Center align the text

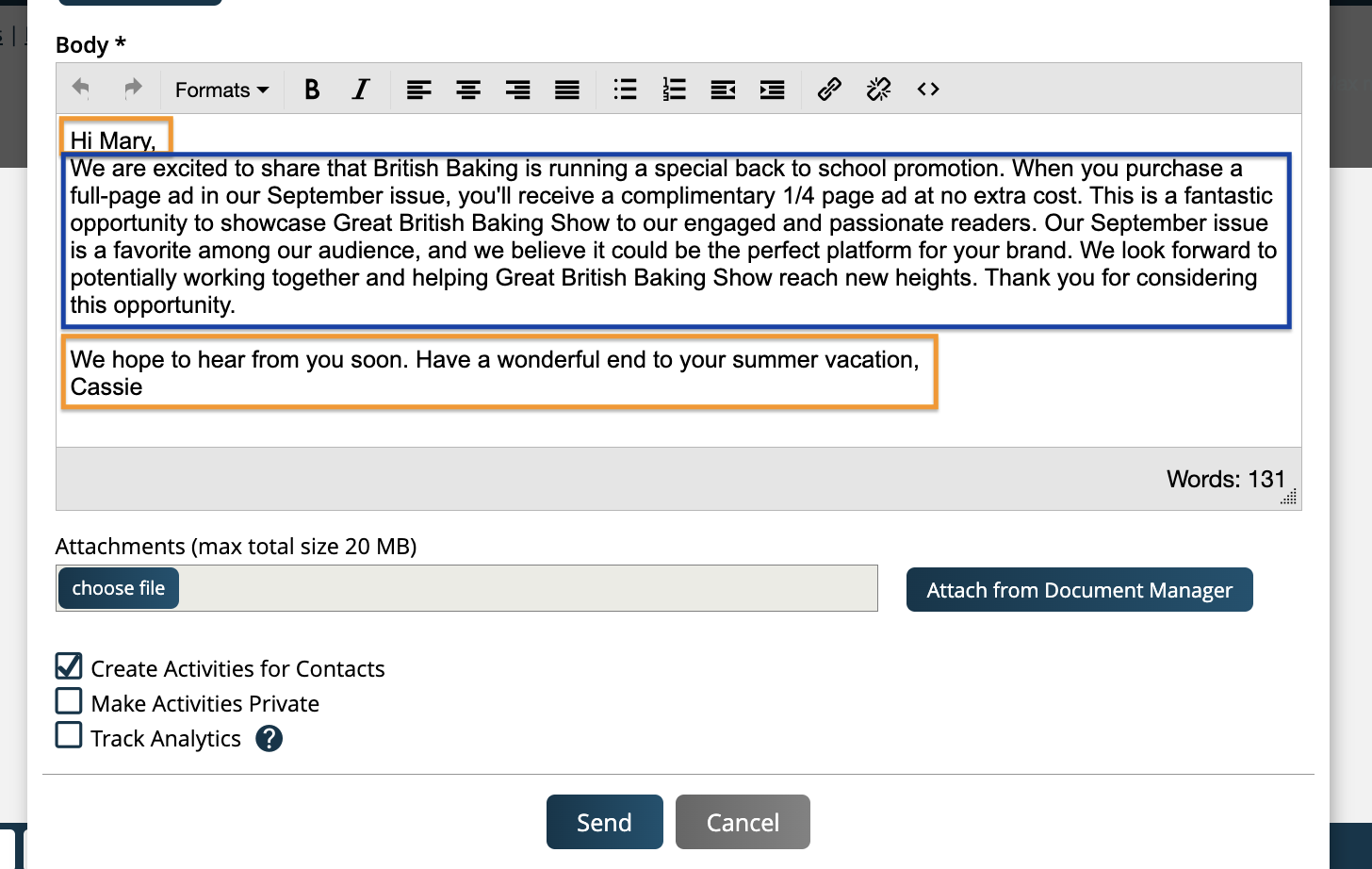pos(468,90)
